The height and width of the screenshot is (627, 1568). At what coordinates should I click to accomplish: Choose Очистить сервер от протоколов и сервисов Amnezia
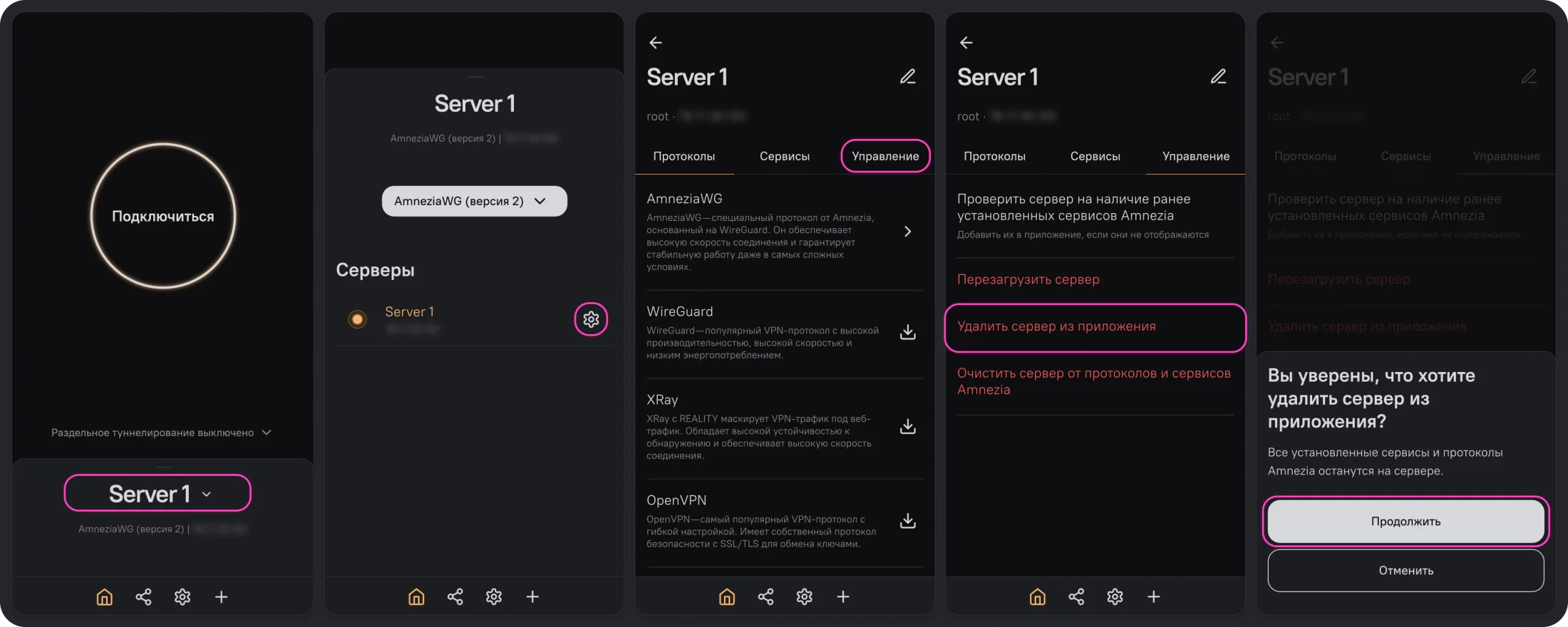pyautogui.click(x=1094, y=381)
